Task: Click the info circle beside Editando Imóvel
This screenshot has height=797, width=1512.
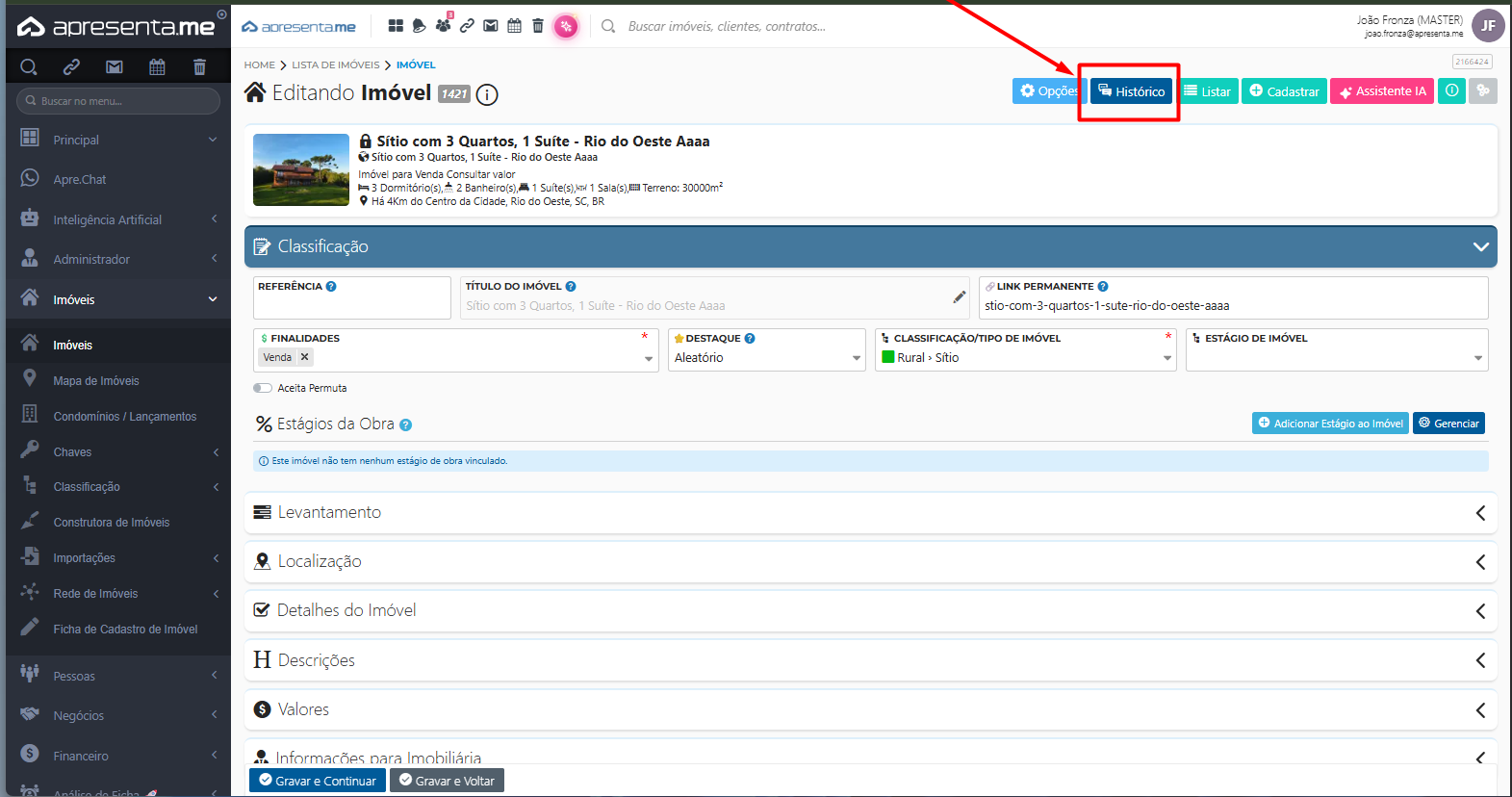Action: point(487,94)
